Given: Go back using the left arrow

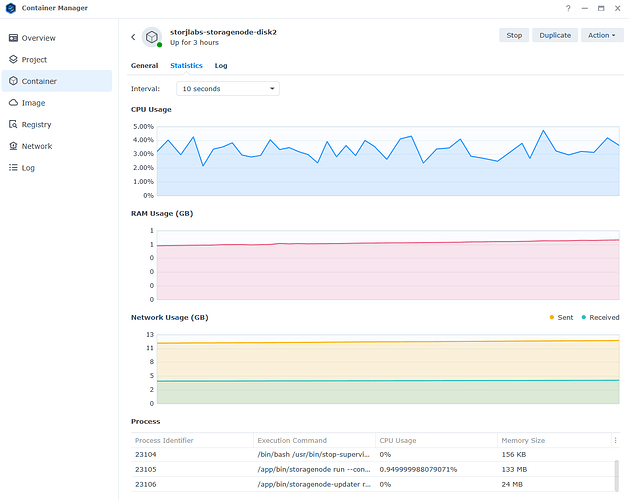Looking at the screenshot, I should pos(133,36).
